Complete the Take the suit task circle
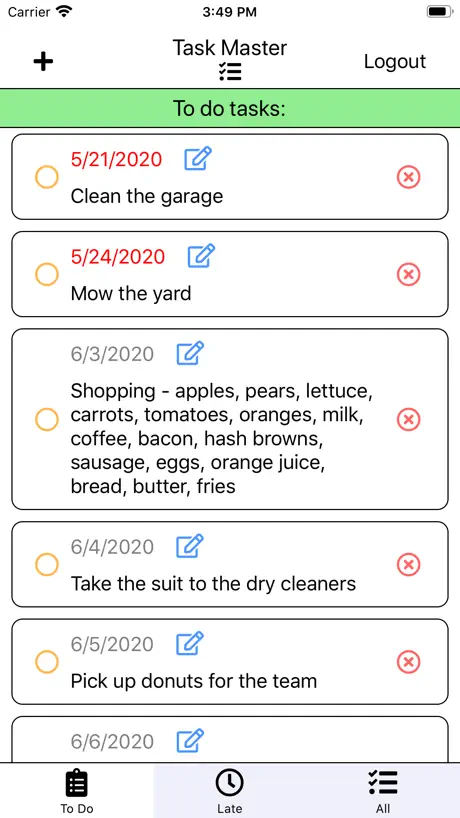 [46, 564]
